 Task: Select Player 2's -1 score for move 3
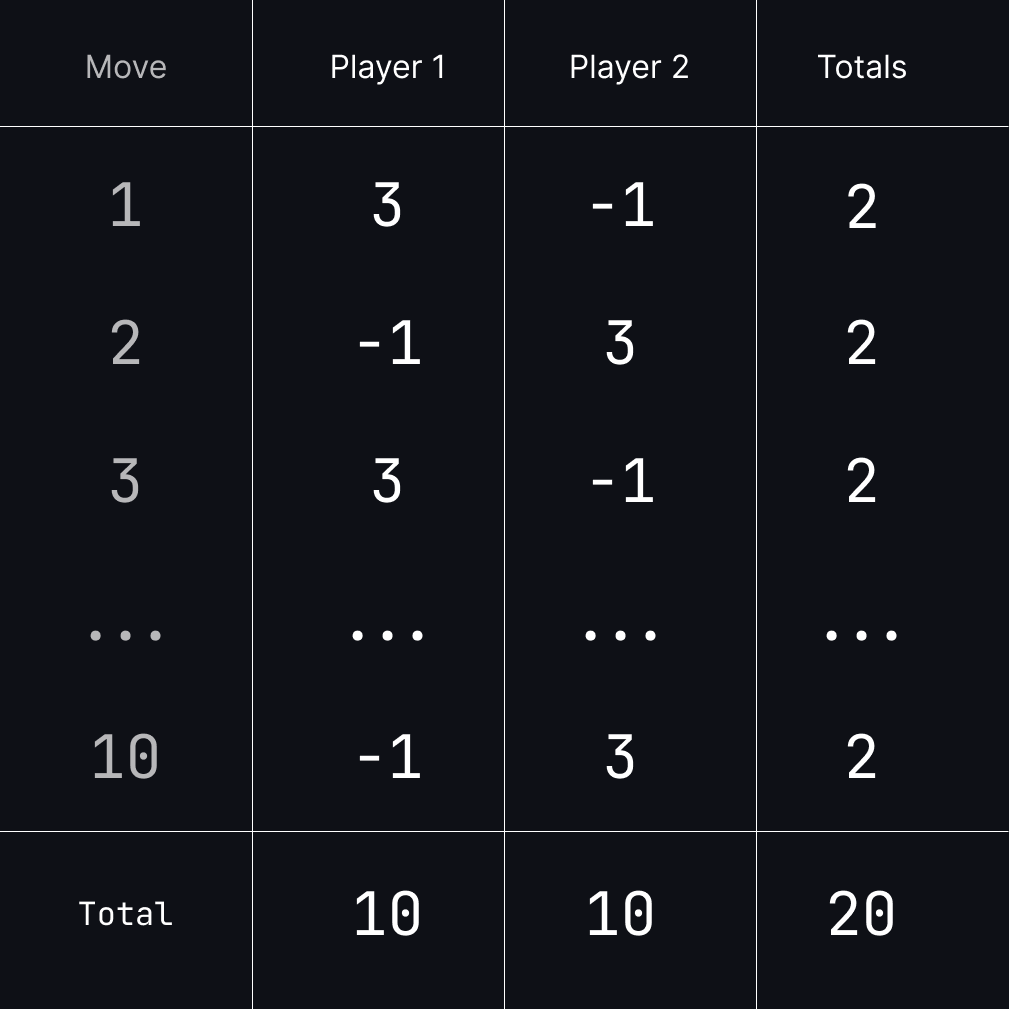tap(622, 482)
